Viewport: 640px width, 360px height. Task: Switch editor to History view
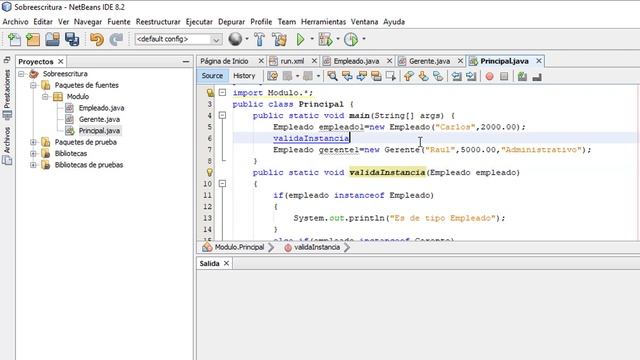pos(244,76)
